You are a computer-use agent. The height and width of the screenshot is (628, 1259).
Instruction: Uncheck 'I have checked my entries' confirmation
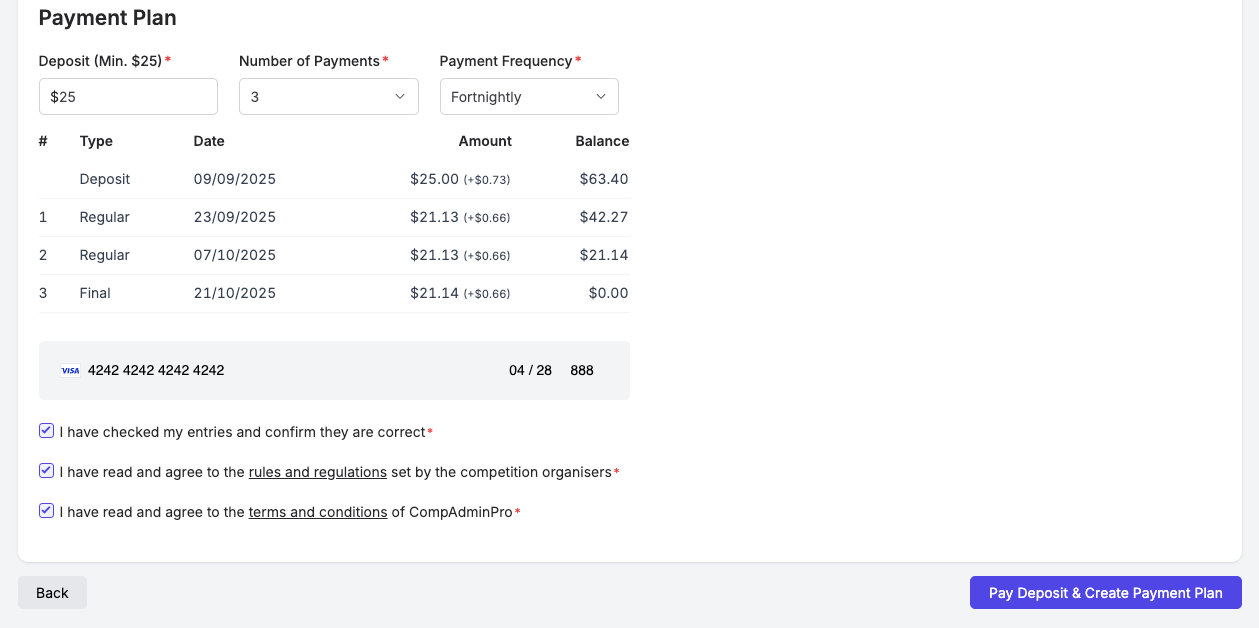[x=46, y=430]
